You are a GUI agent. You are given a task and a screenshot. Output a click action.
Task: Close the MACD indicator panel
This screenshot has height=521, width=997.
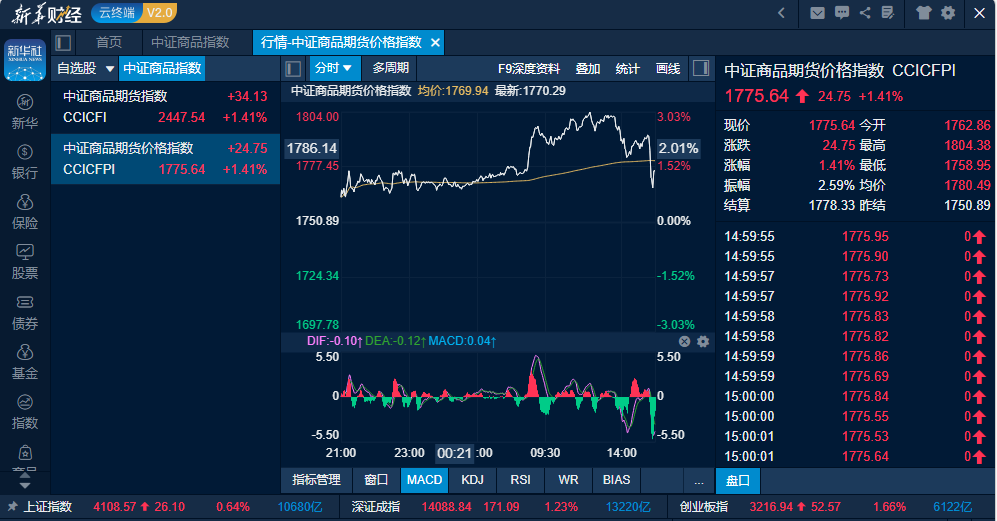(685, 341)
